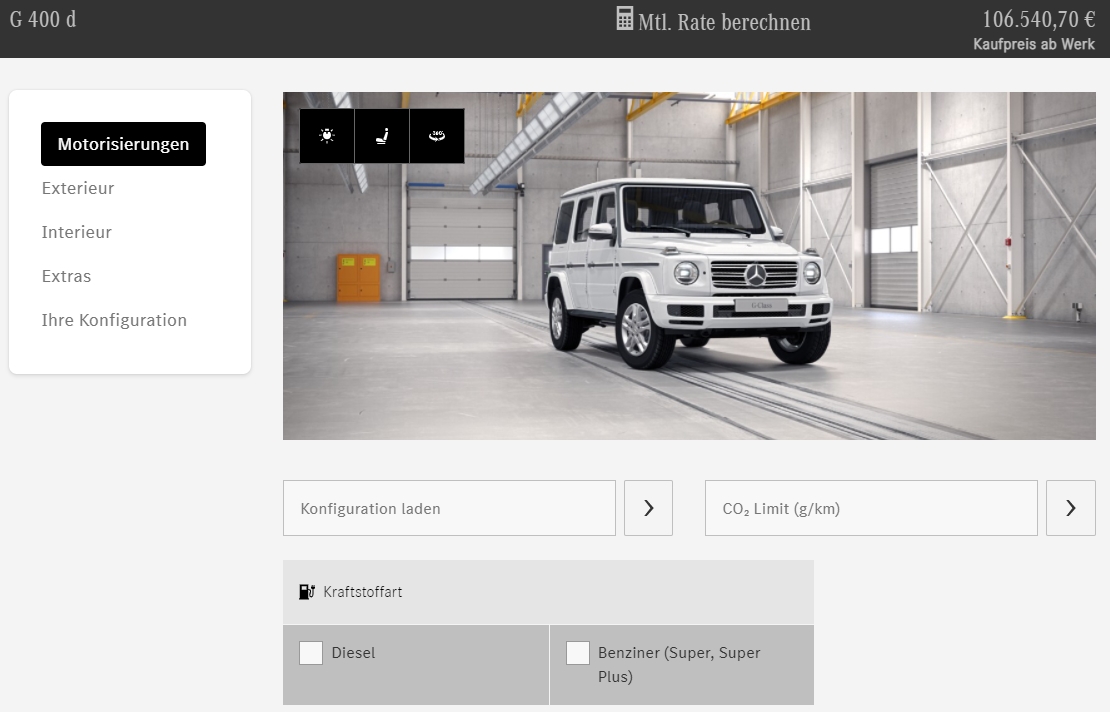Viewport: 1110px width, 712px height.
Task: Open Mtl. Rate berechnen link
Action: (724, 22)
